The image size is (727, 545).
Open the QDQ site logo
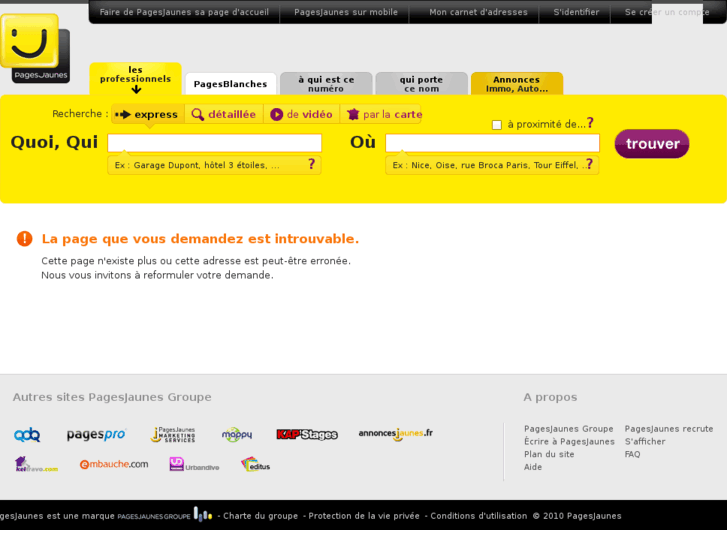pyautogui.click(x=27, y=435)
